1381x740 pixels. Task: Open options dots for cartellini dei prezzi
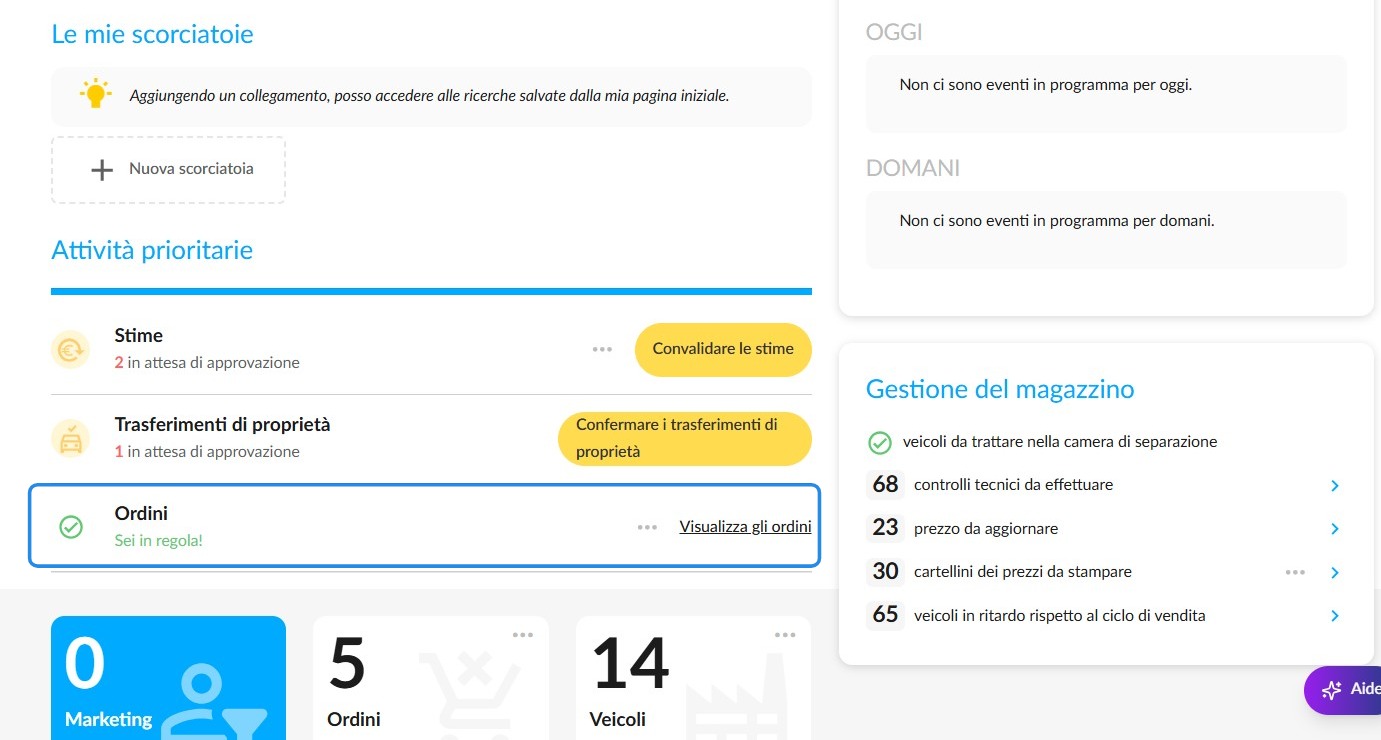click(1295, 572)
